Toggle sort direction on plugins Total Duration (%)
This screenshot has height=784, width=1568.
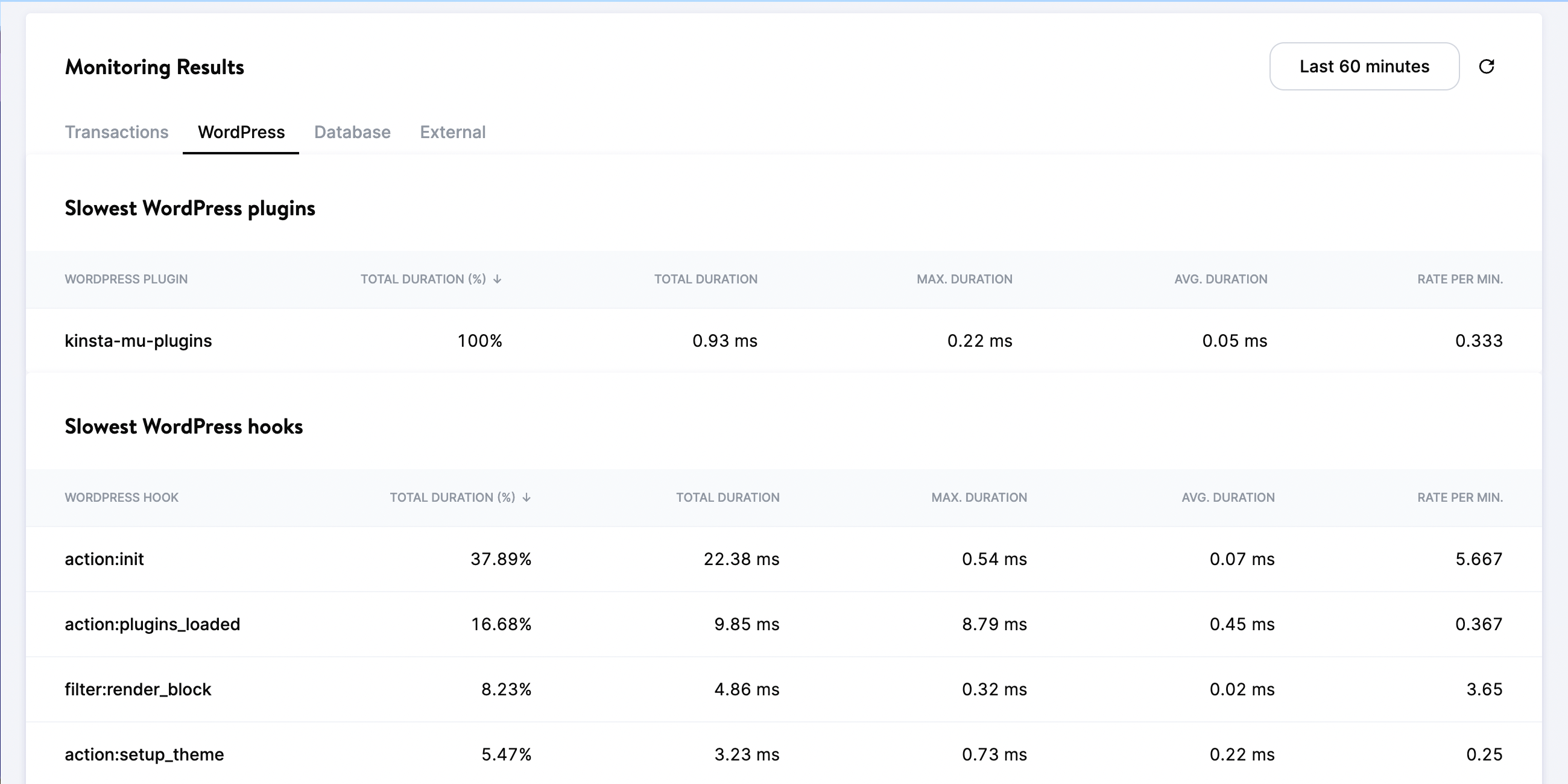point(431,279)
